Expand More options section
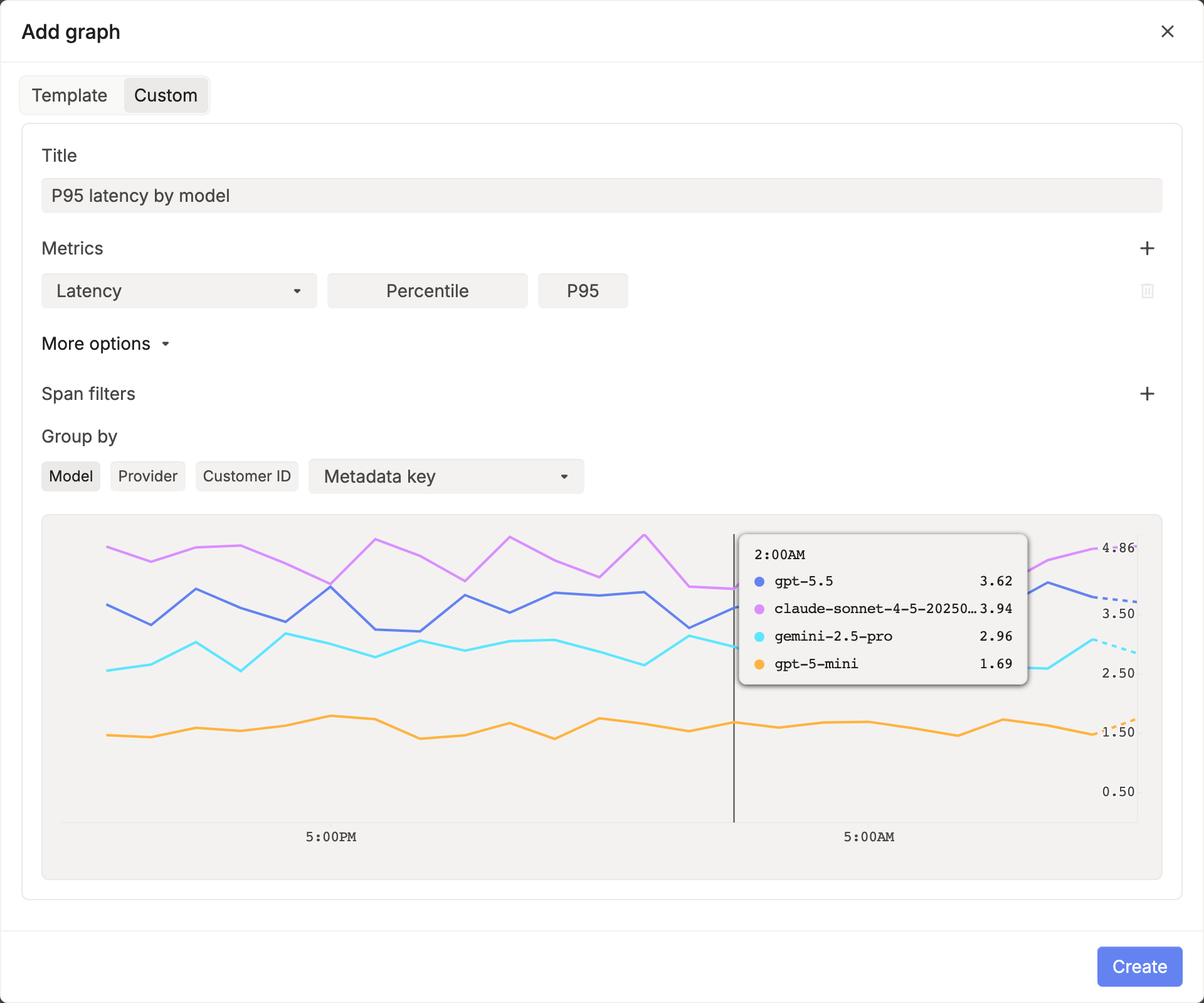Screen dimensions: 1204x1003 (x=105, y=344)
